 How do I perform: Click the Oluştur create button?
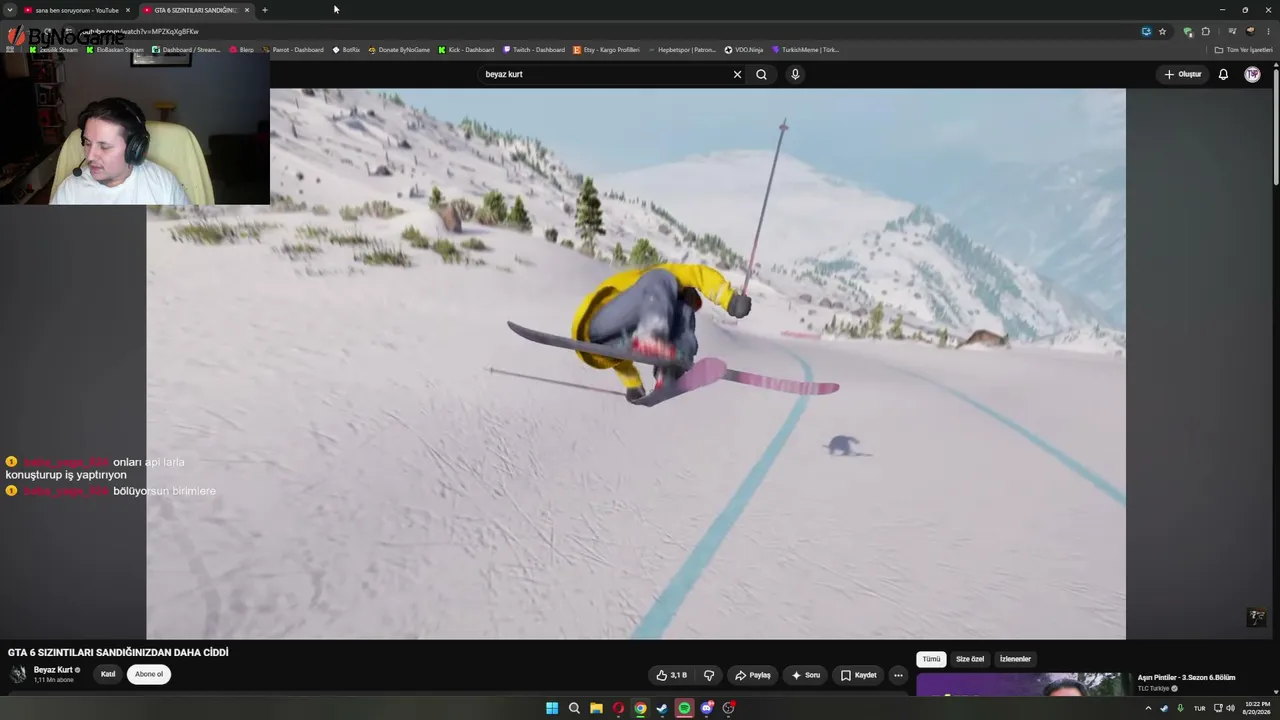tap(1182, 74)
